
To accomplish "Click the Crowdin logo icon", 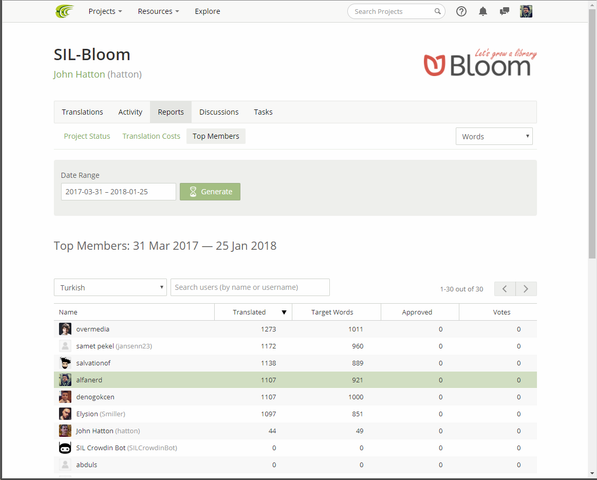I will click(64, 11).
